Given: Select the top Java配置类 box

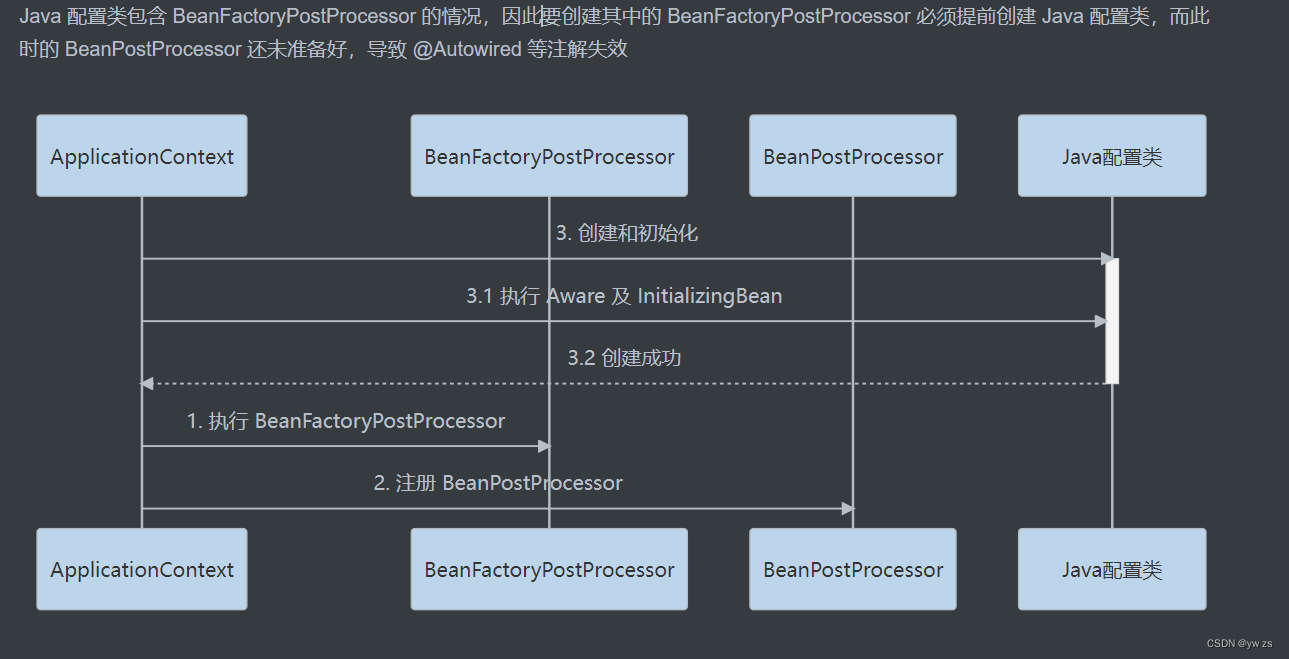Looking at the screenshot, I should 1111,155.
